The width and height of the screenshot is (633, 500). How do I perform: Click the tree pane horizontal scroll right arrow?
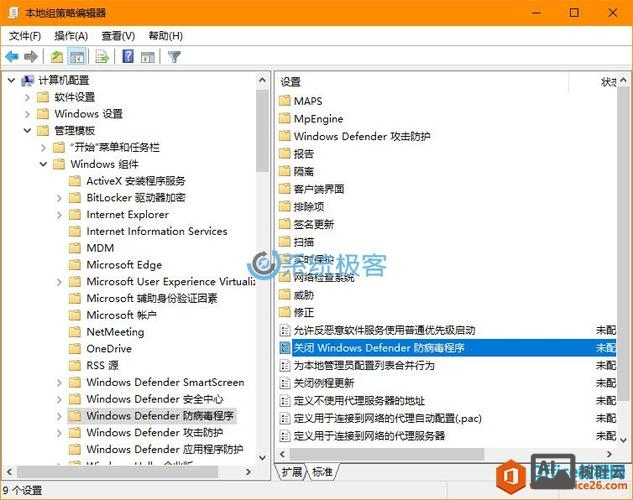pyautogui.click(x=248, y=472)
